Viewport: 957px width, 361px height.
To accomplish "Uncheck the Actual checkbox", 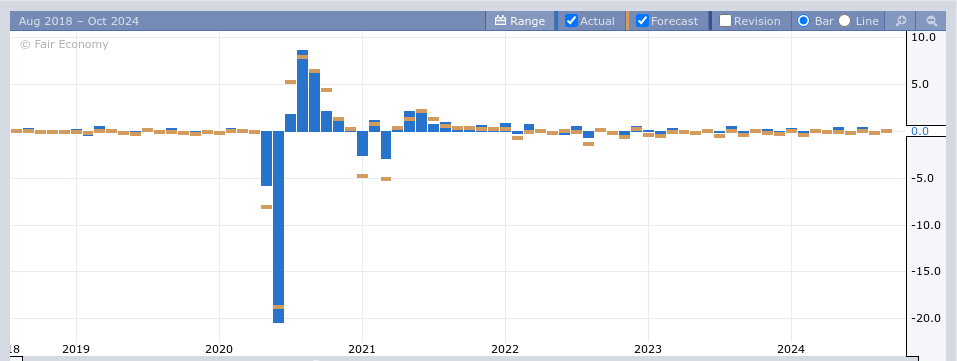I will point(571,21).
